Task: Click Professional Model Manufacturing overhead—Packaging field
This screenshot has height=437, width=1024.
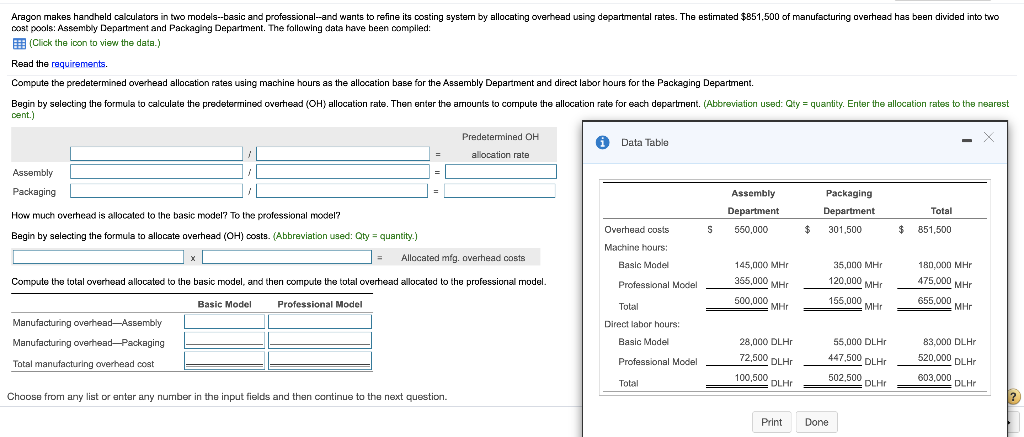Action: 320,341
